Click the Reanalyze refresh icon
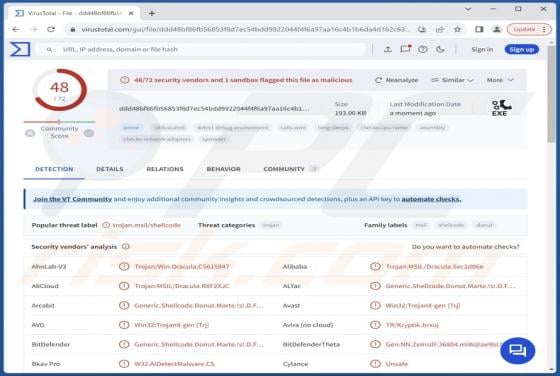The width and height of the screenshot is (560, 376). point(378,80)
